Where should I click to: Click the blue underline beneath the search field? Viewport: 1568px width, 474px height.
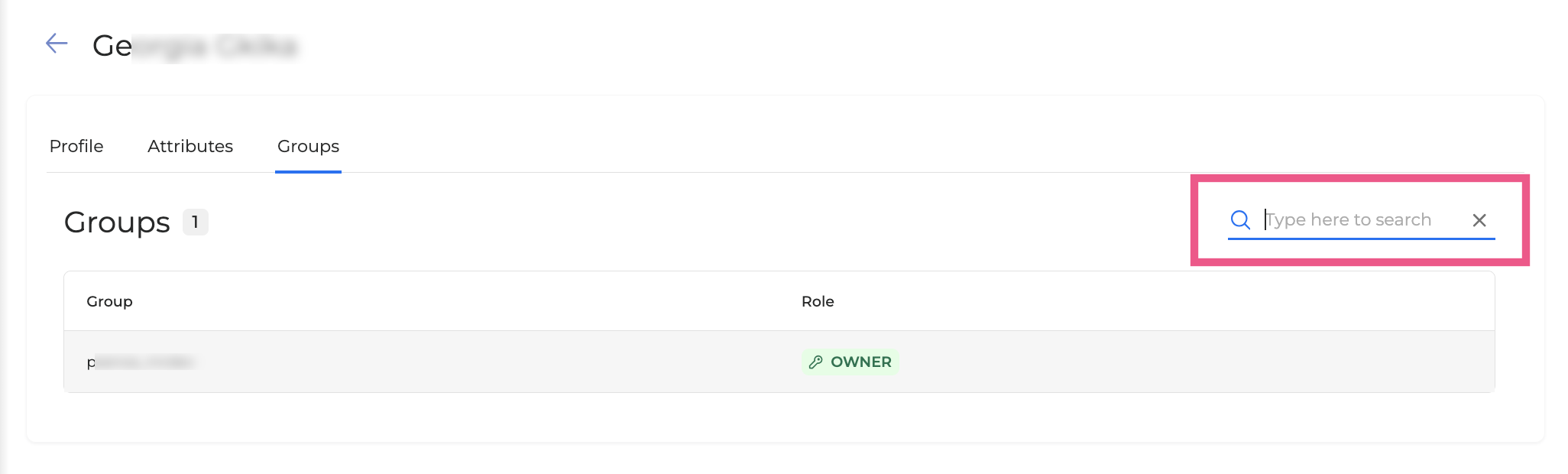(x=1361, y=239)
